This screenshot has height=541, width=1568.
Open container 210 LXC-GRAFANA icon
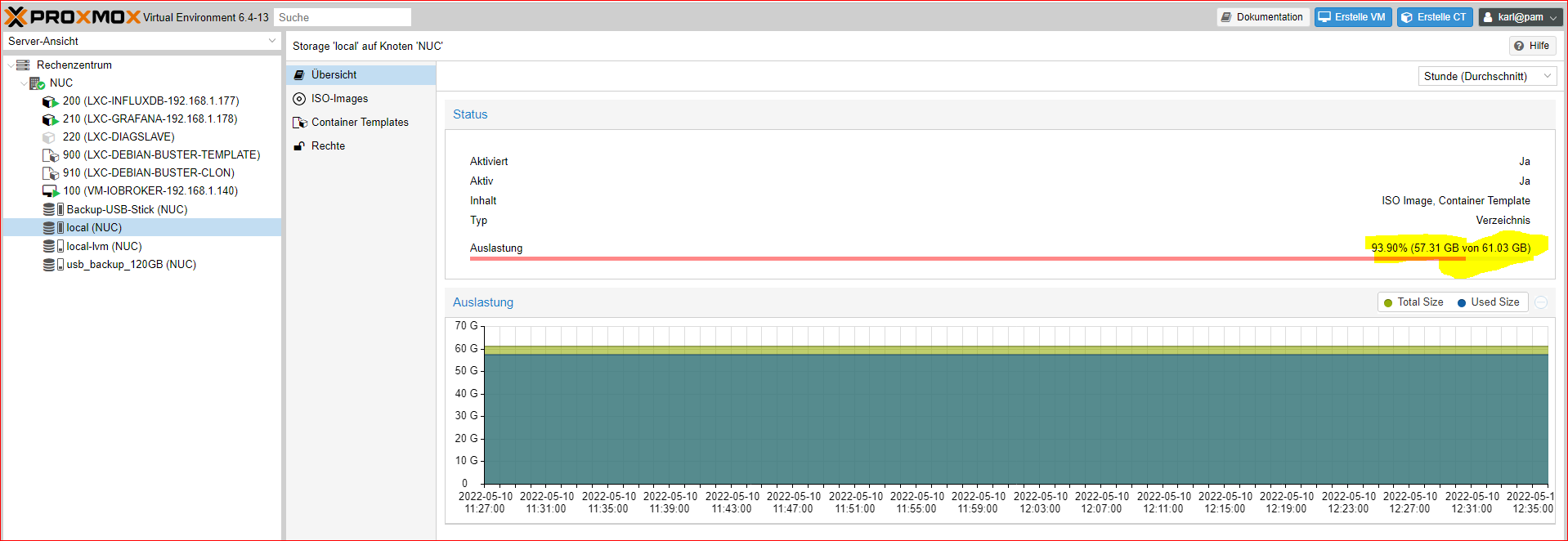(50, 119)
